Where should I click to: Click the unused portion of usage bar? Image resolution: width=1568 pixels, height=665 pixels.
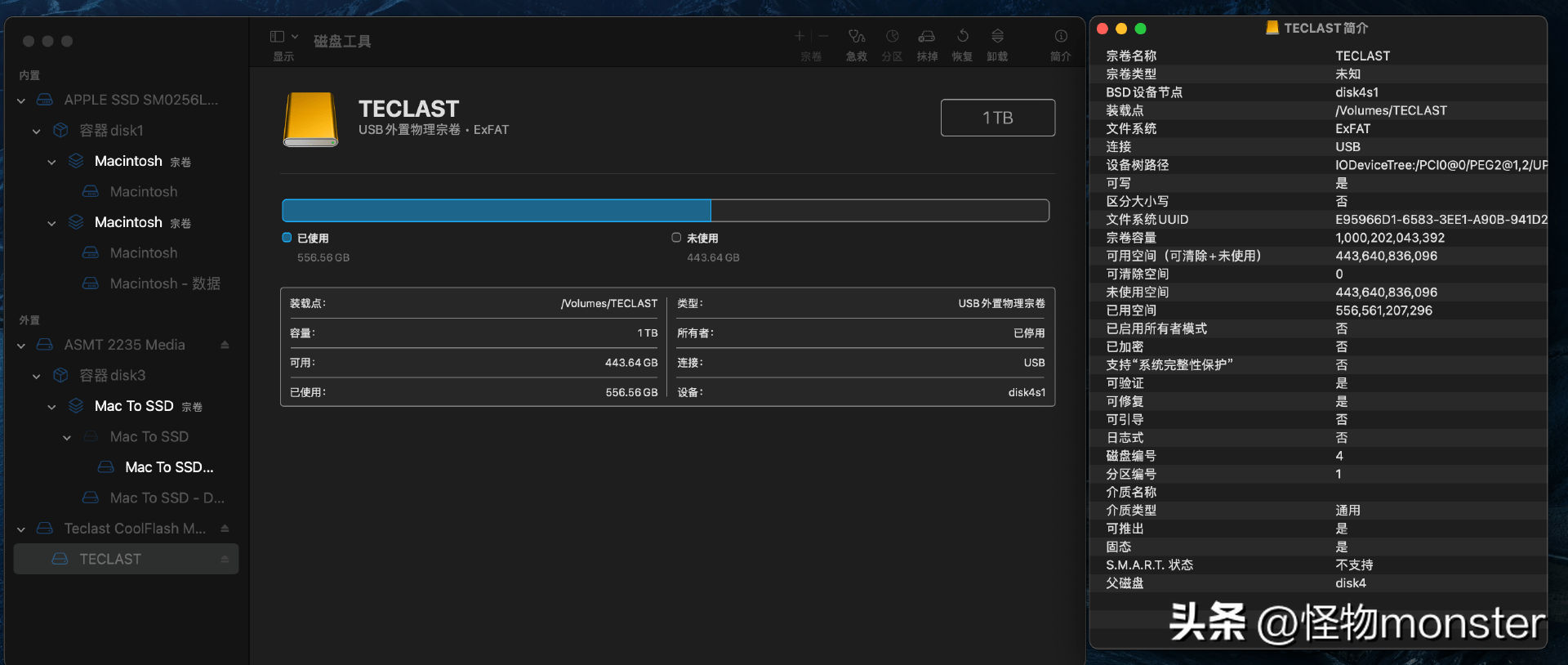coord(880,211)
